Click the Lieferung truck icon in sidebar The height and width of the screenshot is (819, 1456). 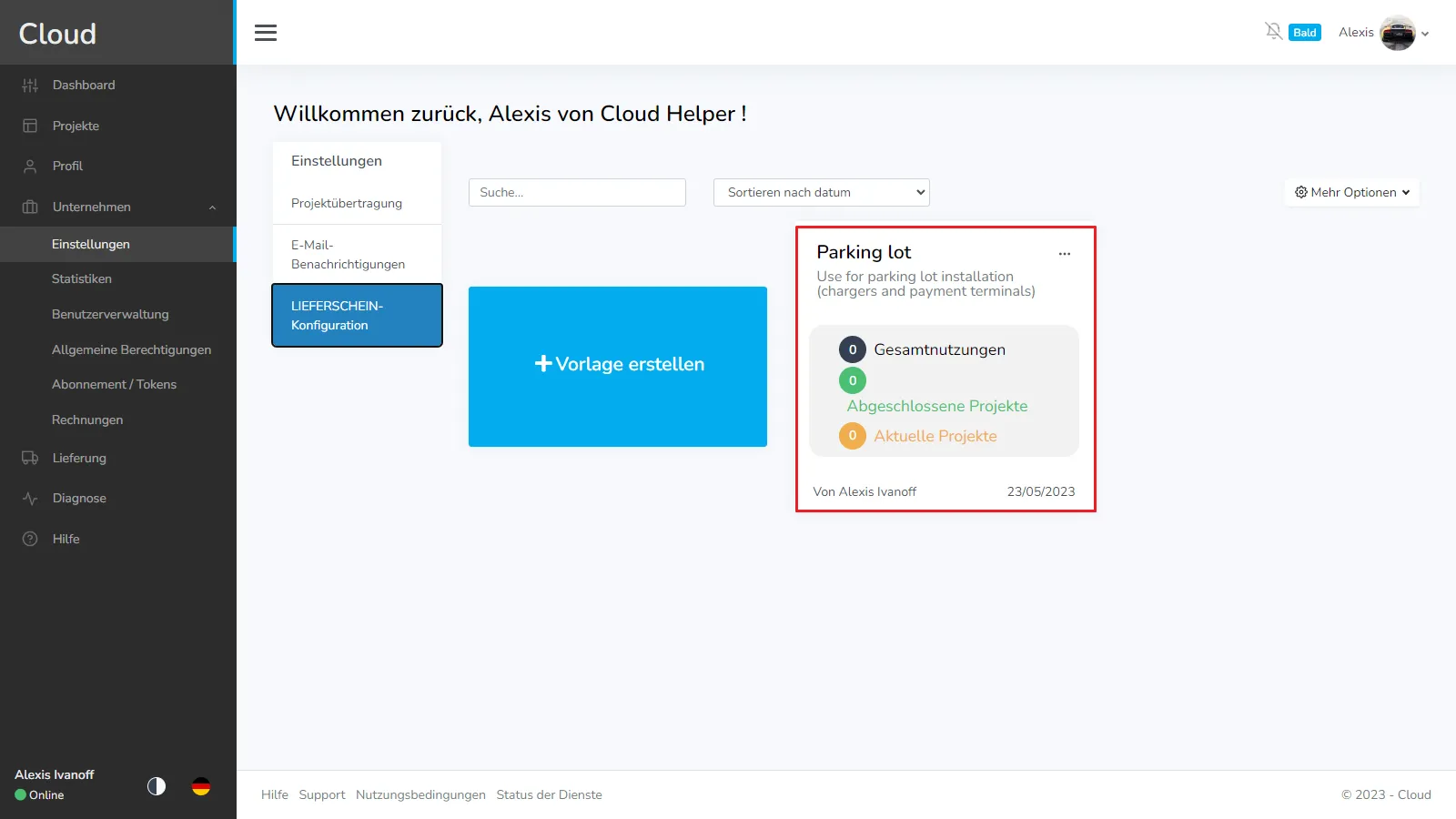(30, 458)
